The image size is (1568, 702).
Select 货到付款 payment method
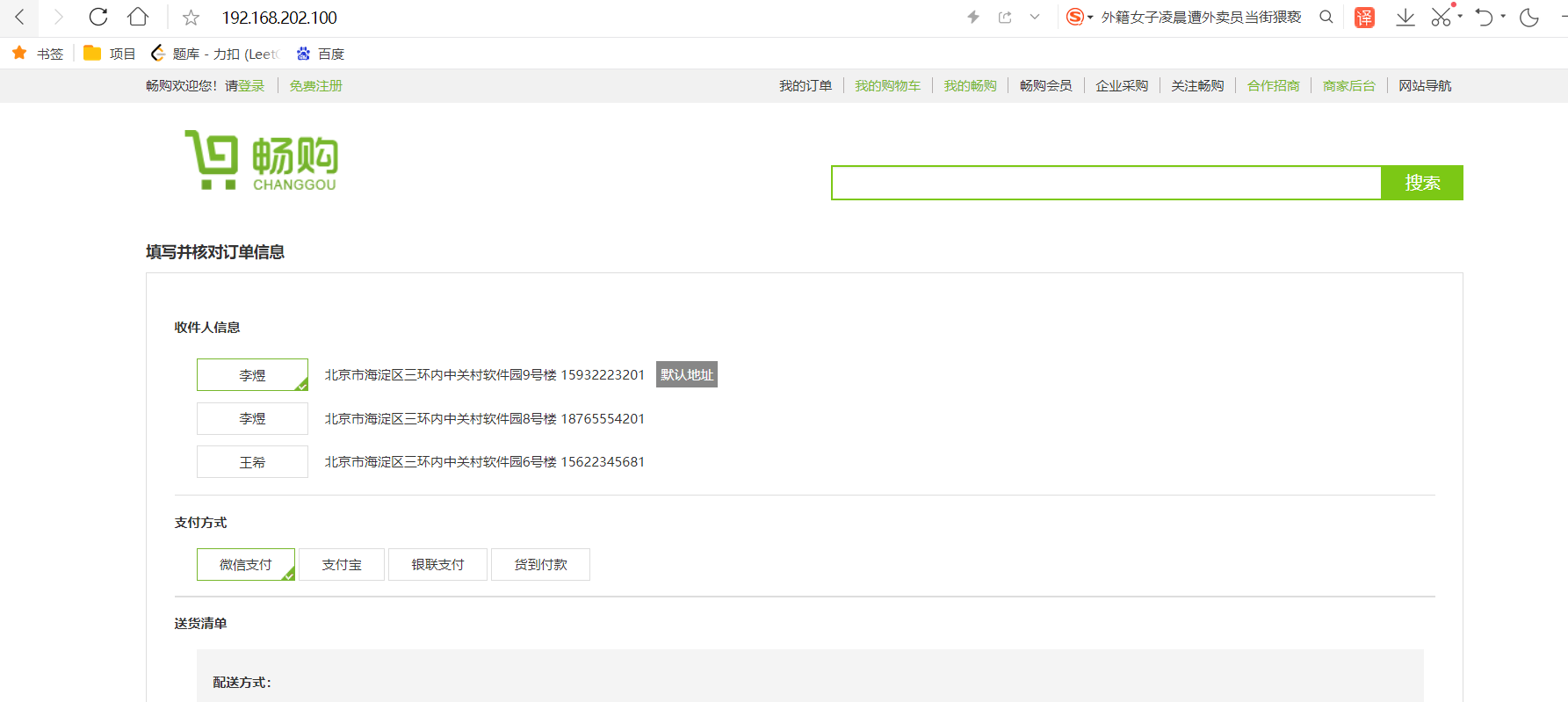pyautogui.click(x=540, y=564)
